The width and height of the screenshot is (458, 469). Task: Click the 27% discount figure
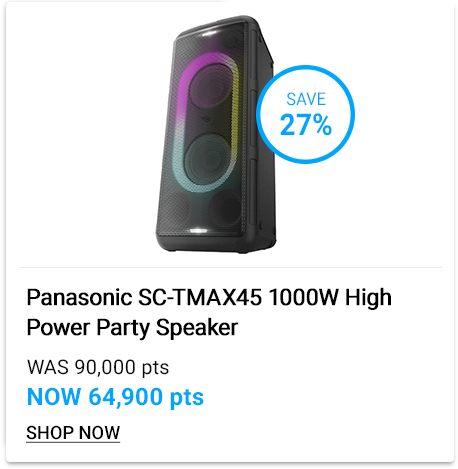306,125
